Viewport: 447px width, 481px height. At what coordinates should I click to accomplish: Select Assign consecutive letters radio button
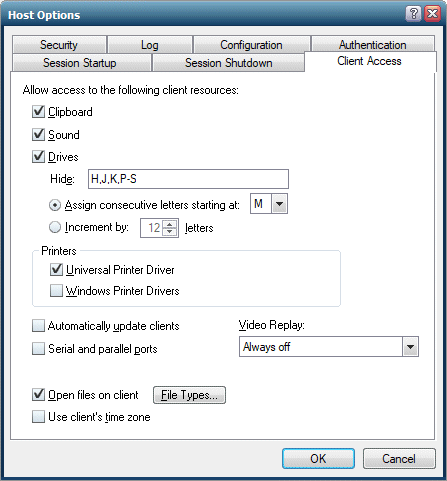click(55, 205)
